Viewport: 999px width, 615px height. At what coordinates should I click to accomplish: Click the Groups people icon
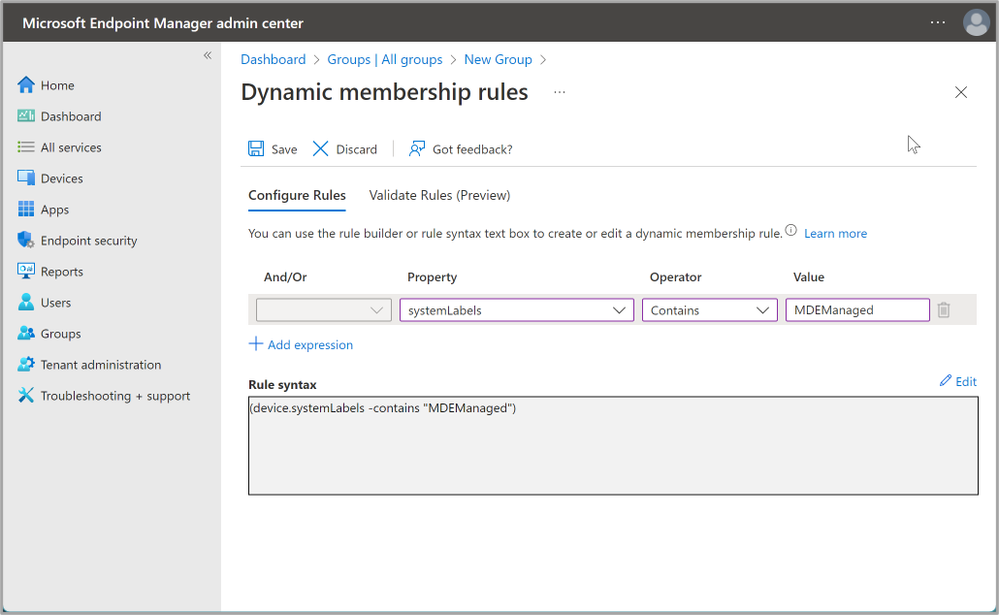point(26,333)
